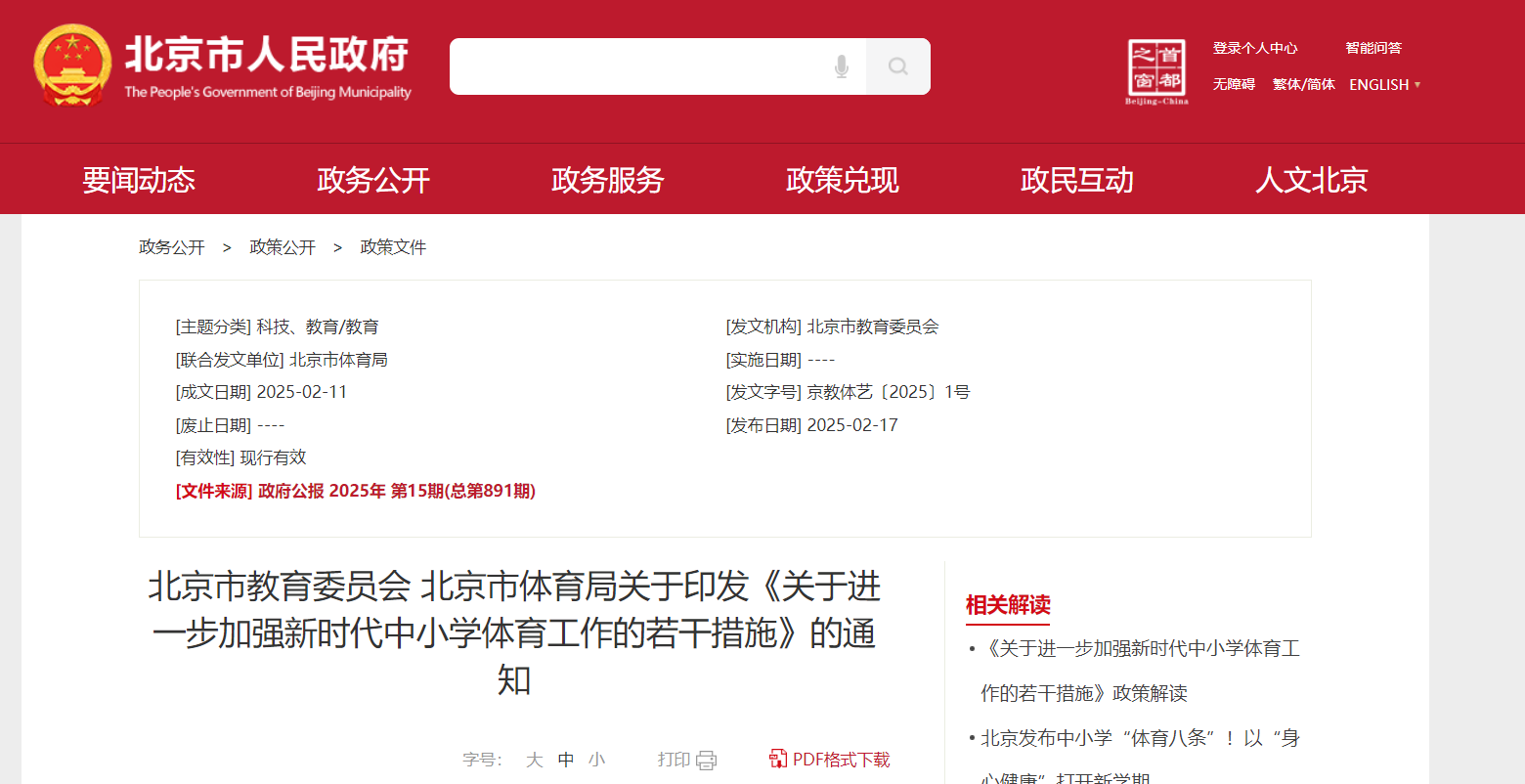Open the 智能问答 smart Q&A link
Viewport: 1525px width, 784px height.
pos(1372,48)
